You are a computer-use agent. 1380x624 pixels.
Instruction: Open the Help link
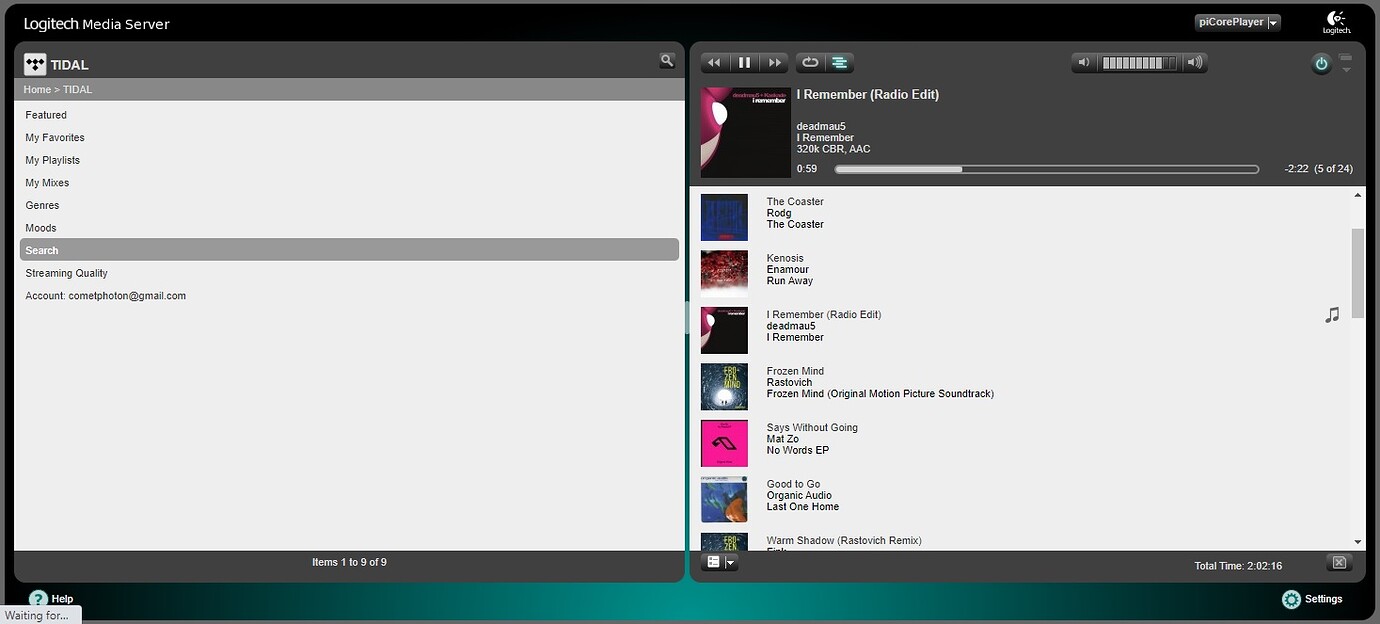pos(51,599)
